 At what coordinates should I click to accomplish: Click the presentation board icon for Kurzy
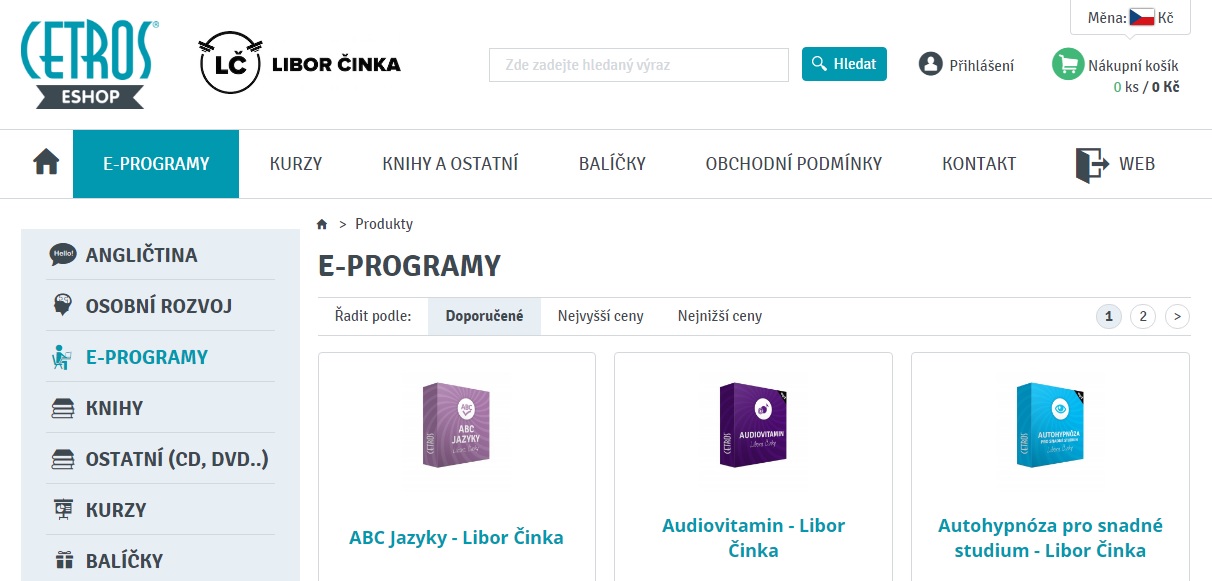[62, 510]
